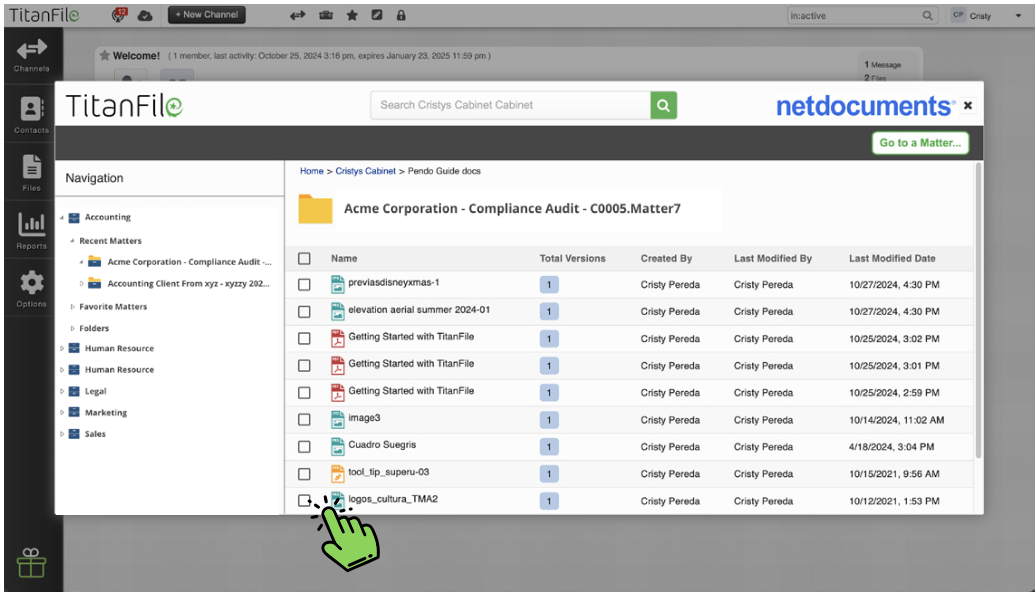Collapse the Recent Matters node

point(73,241)
